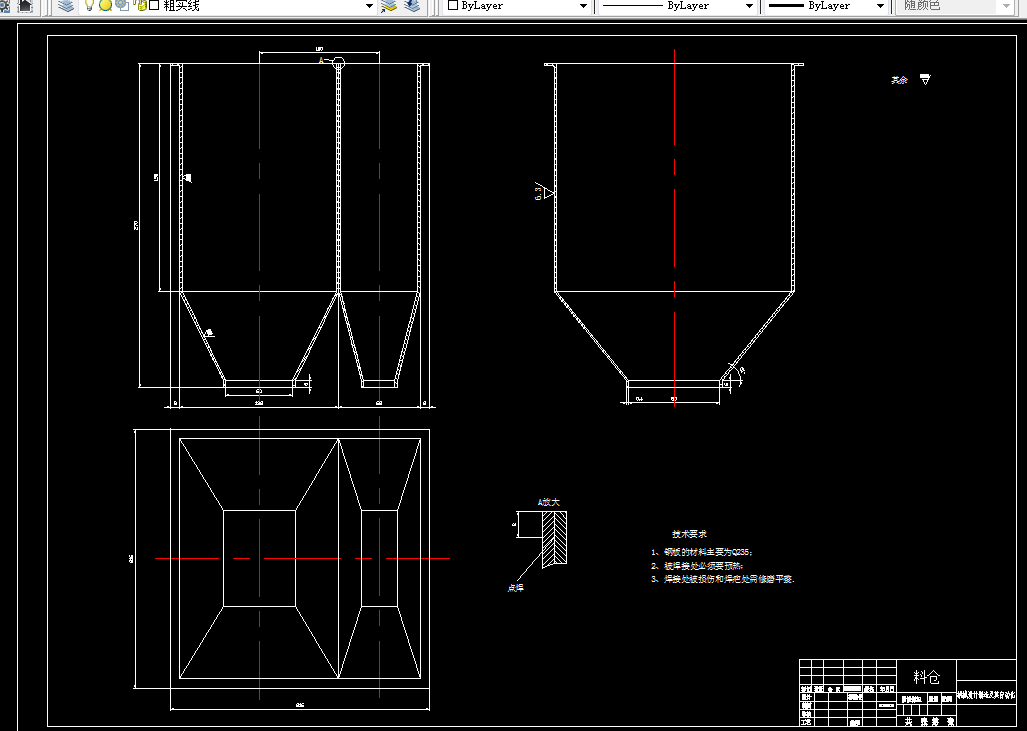The height and width of the screenshot is (731, 1027).
Task: Toggle viewport freeze icon for the layer
Action: pyautogui.click(x=122, y=5)
